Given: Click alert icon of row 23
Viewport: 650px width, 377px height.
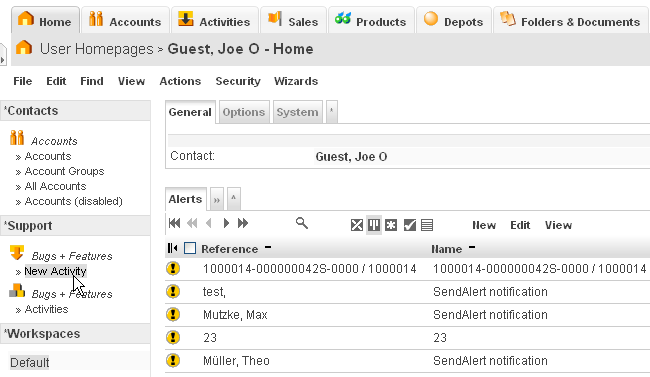Looking at the screenshot, I should [173, 337].
